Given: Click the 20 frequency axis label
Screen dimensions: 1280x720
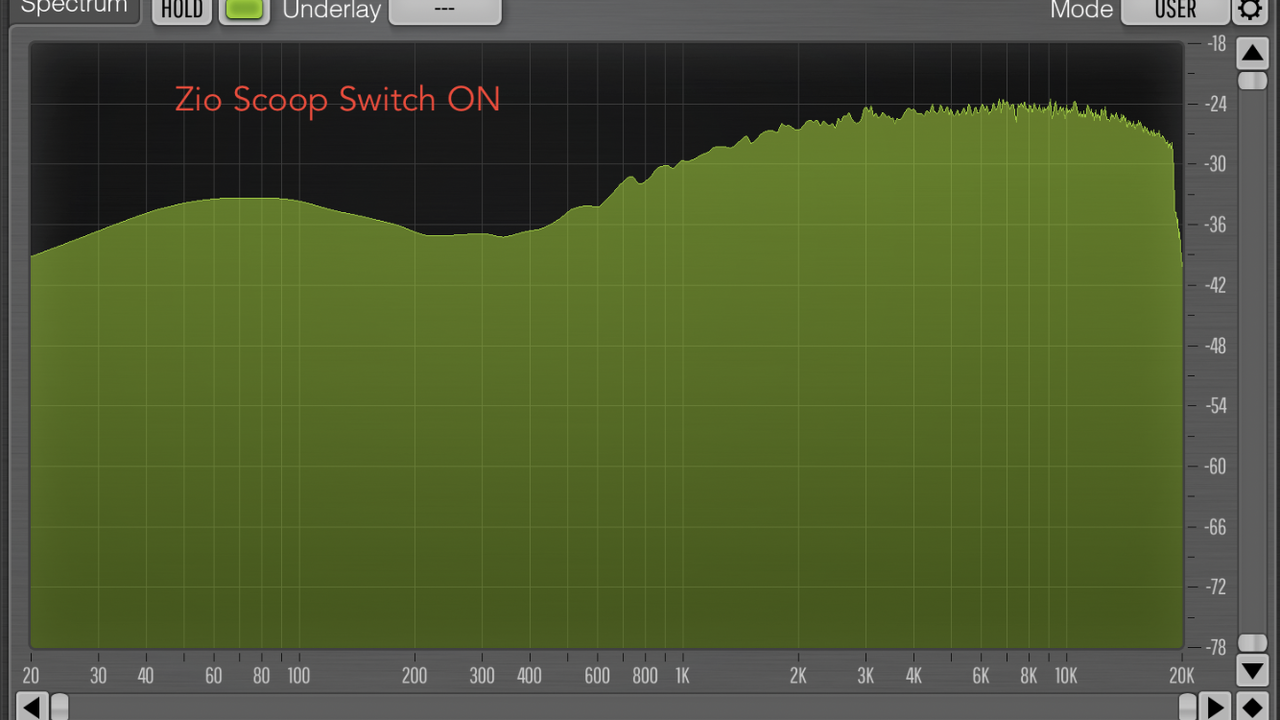Looking at the screenshot, I should pyautogui.click(x=31, y=676).
